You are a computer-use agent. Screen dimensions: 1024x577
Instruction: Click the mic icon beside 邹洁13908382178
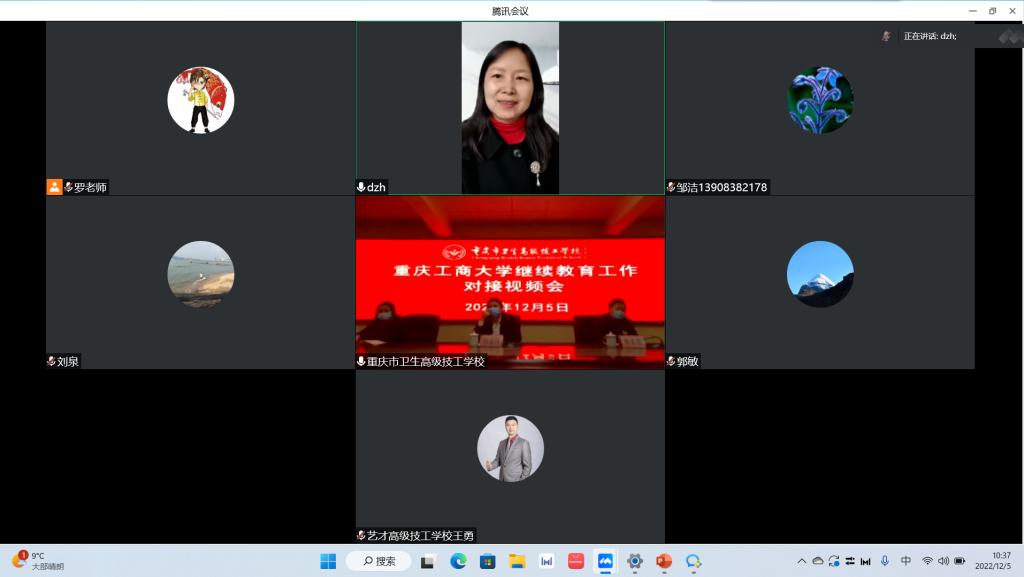671,187
